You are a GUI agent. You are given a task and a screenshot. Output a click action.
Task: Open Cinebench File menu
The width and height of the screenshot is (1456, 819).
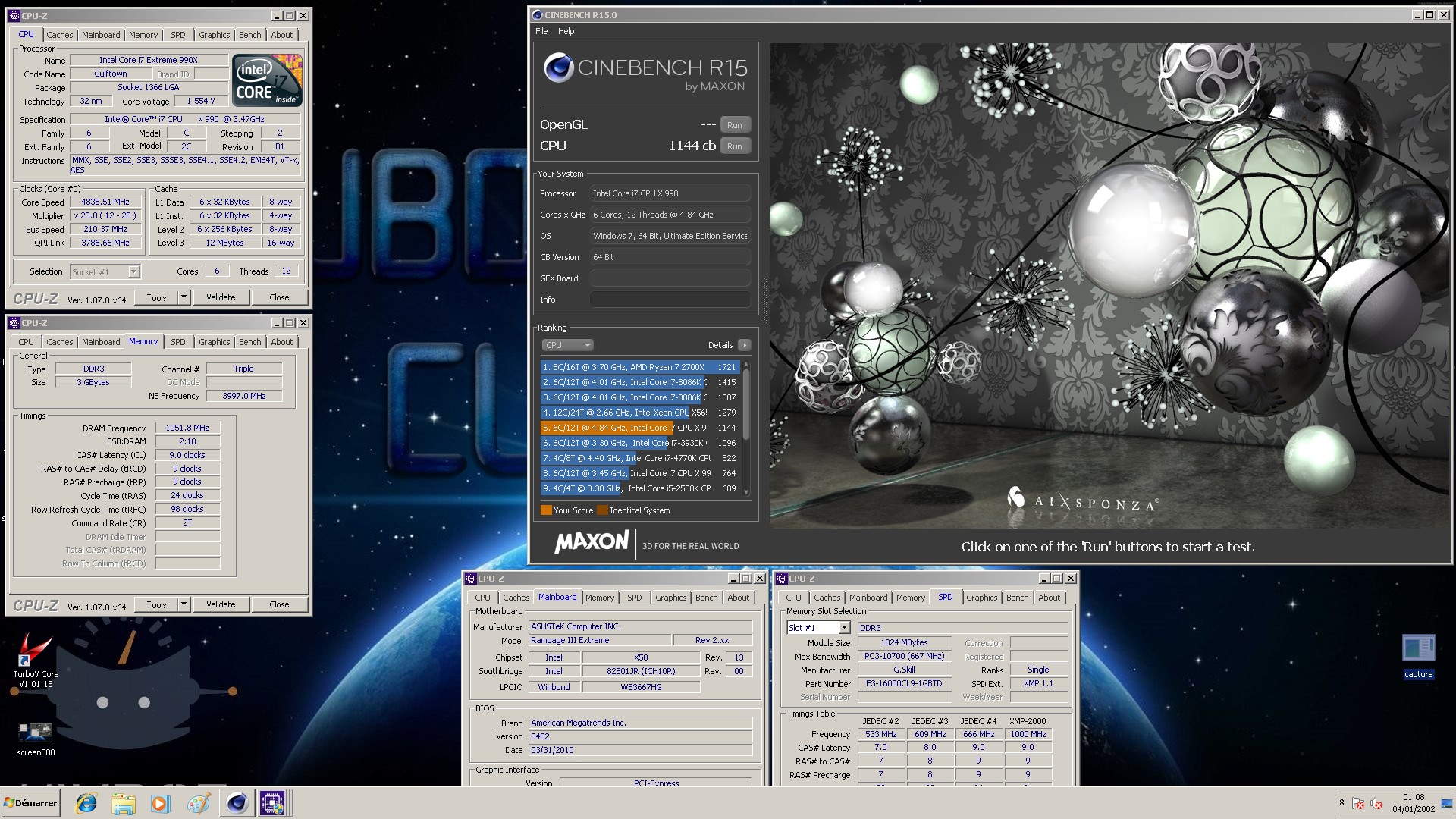tap(541, 31)
